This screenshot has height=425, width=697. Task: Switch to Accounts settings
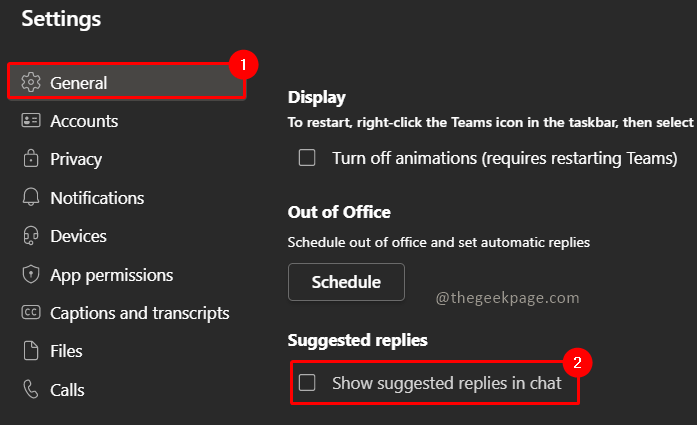pos(84,121)
